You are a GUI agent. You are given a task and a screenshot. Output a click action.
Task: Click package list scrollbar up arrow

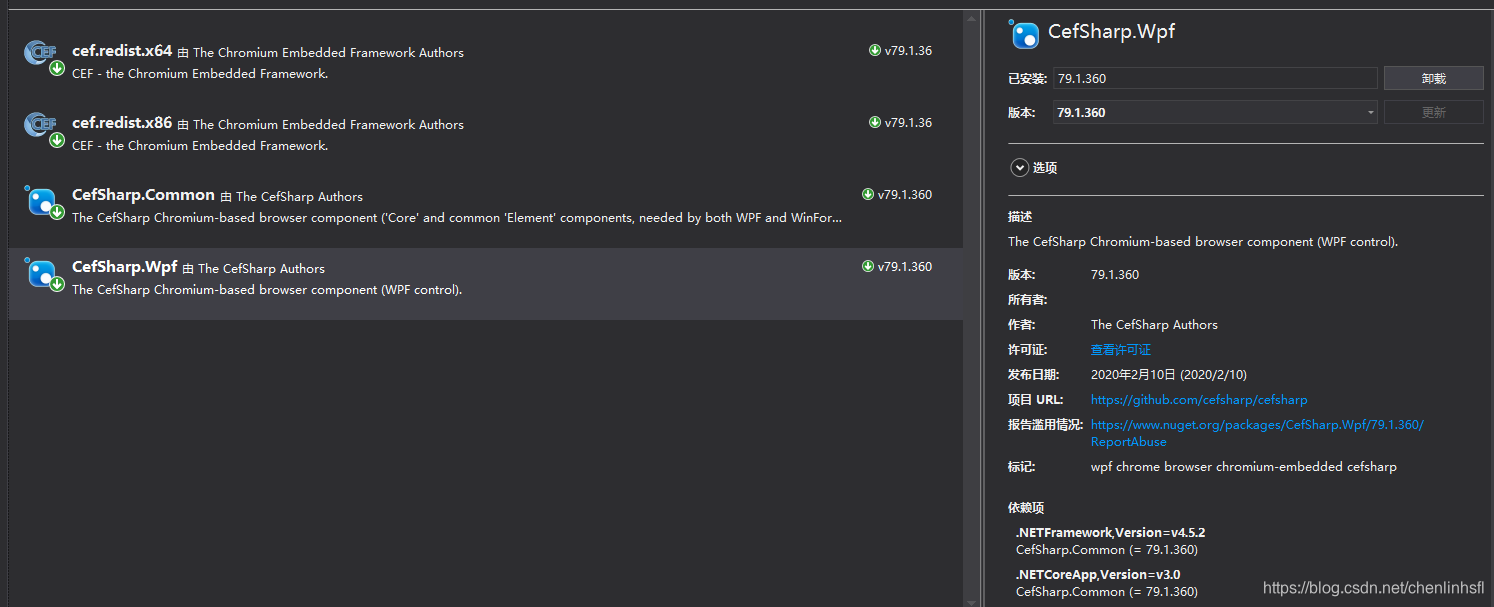point(971,17)
